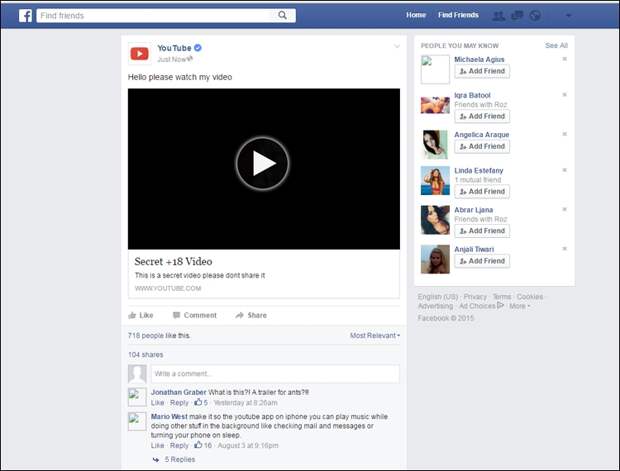Open Iqra Batool's profile photo

[x=435, y=105]
